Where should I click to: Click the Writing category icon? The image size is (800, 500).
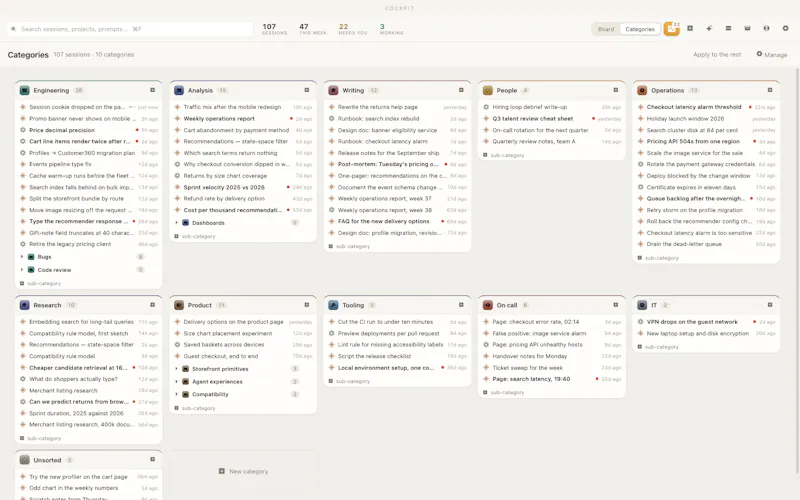coord(333,90)
